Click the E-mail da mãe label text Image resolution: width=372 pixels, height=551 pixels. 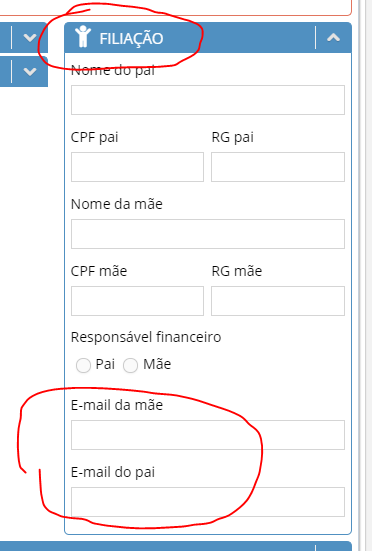click(x=117, y=405)
